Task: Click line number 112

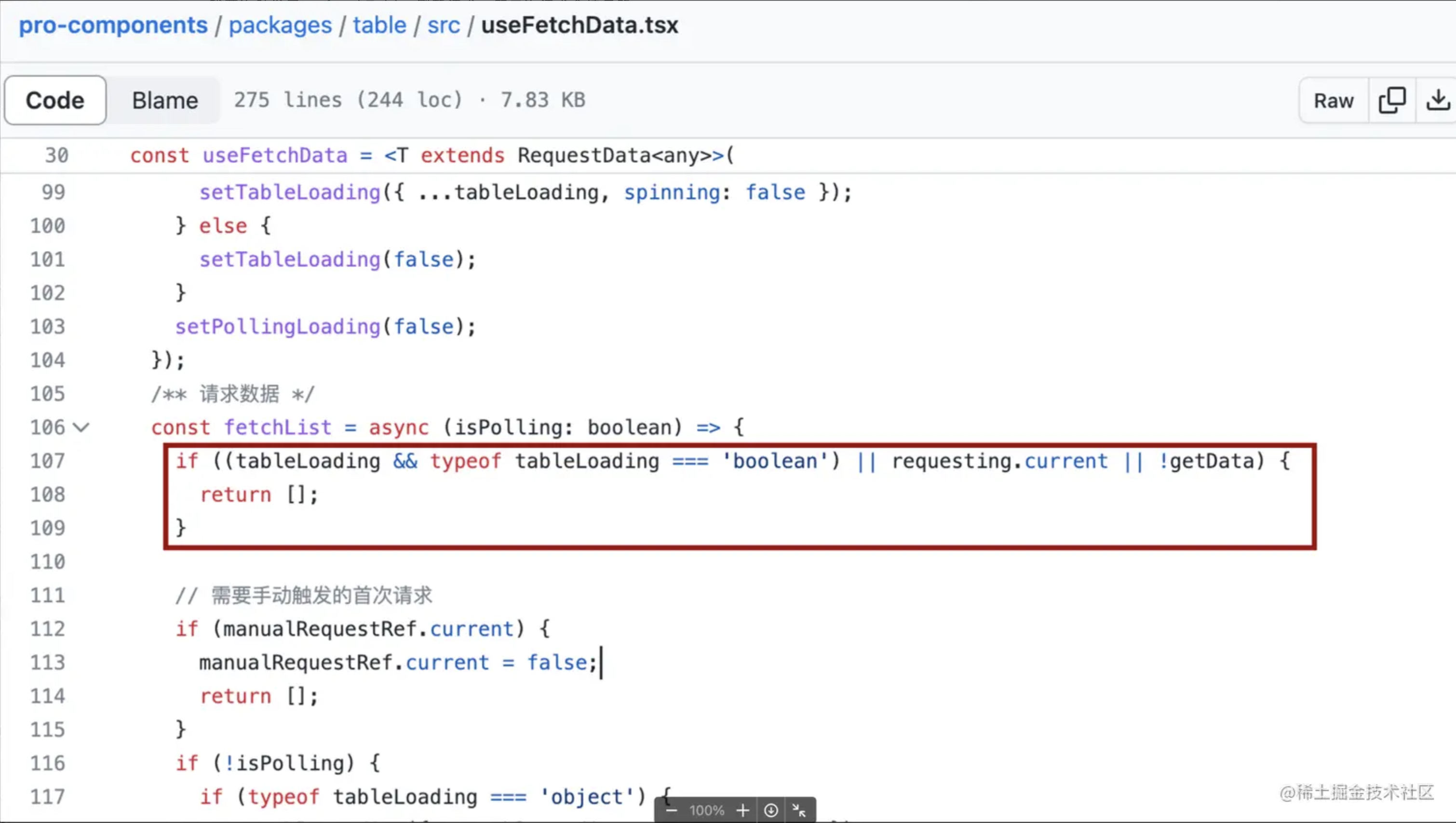Action: pos(48,628)
